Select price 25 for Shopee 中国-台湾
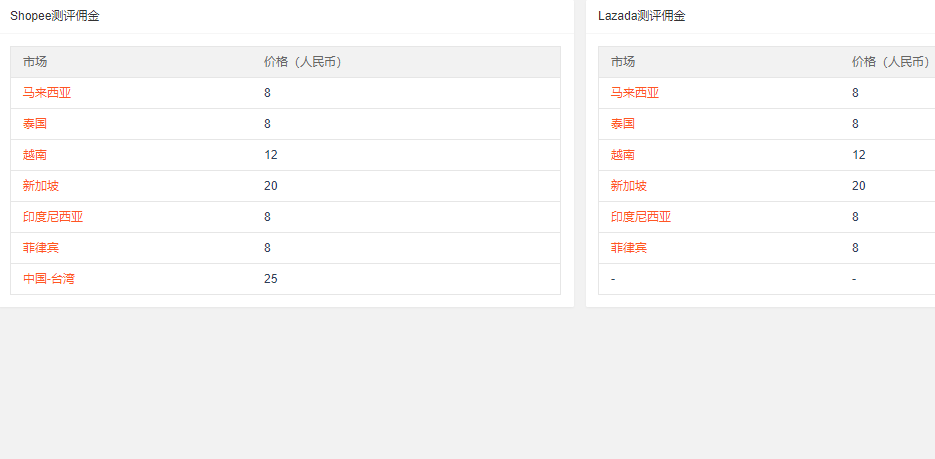This screenshot has height=459, width=935. [271, 279]
